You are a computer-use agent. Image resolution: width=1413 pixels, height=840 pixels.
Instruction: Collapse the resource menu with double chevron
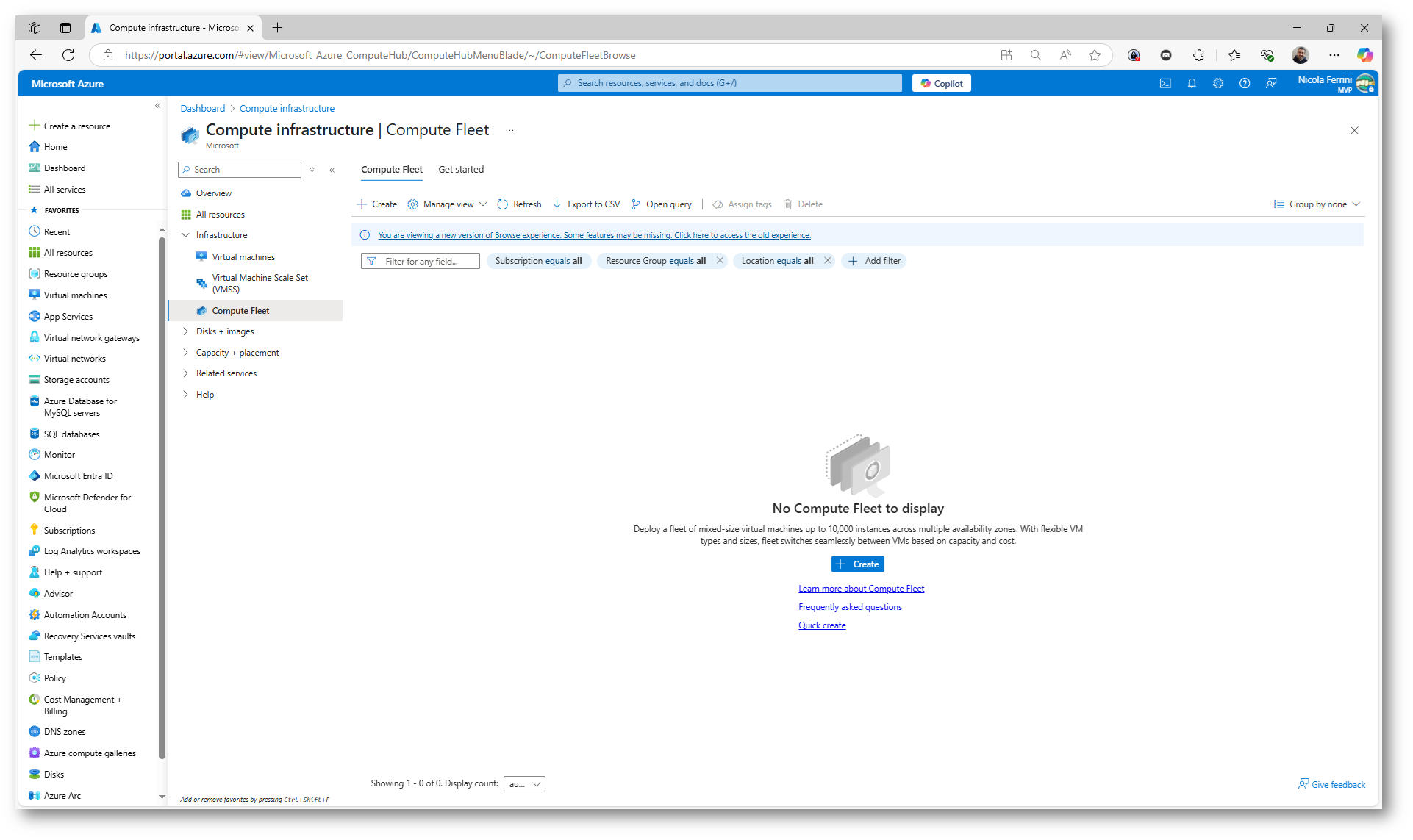pyautogui.click(x=332, y=170)
